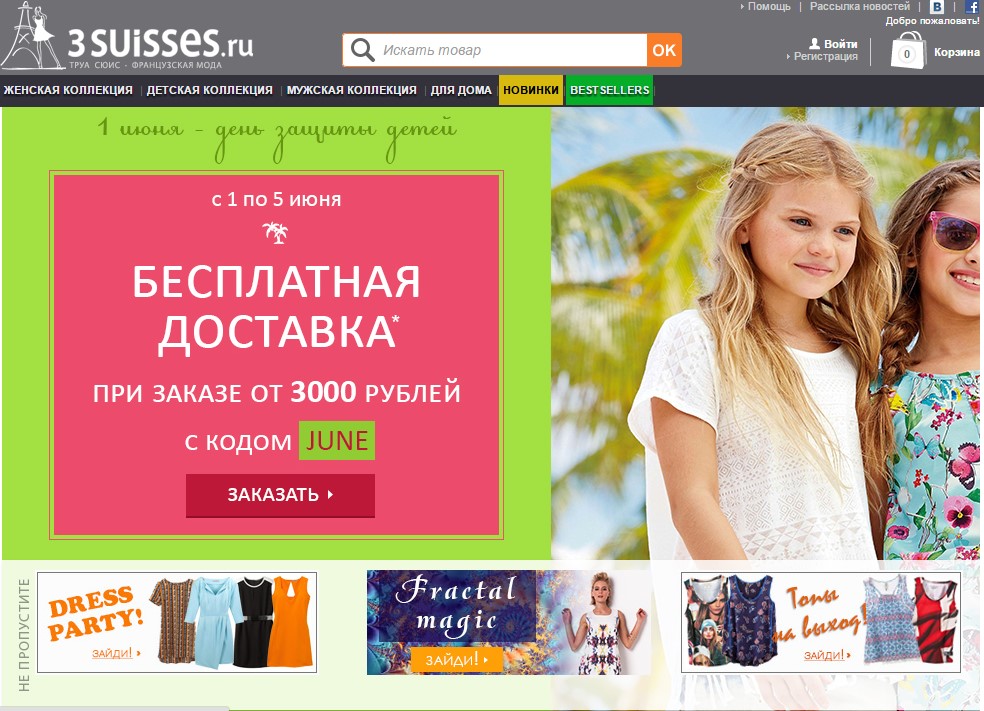Expand ДЛЯ ДОМА menu
Screen dimensions: 984x711
[x=461, y=90]
